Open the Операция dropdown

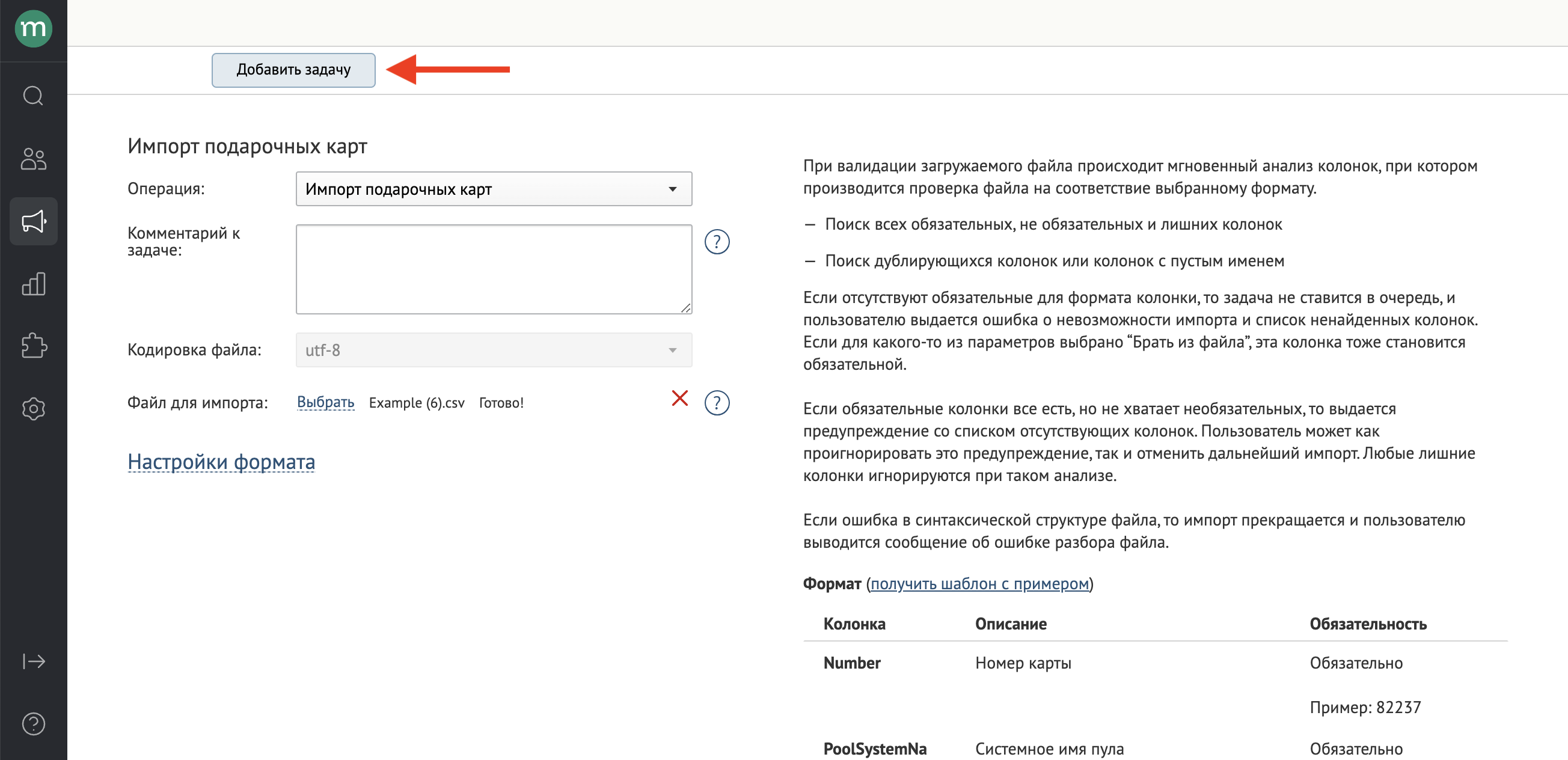[494, 189]
